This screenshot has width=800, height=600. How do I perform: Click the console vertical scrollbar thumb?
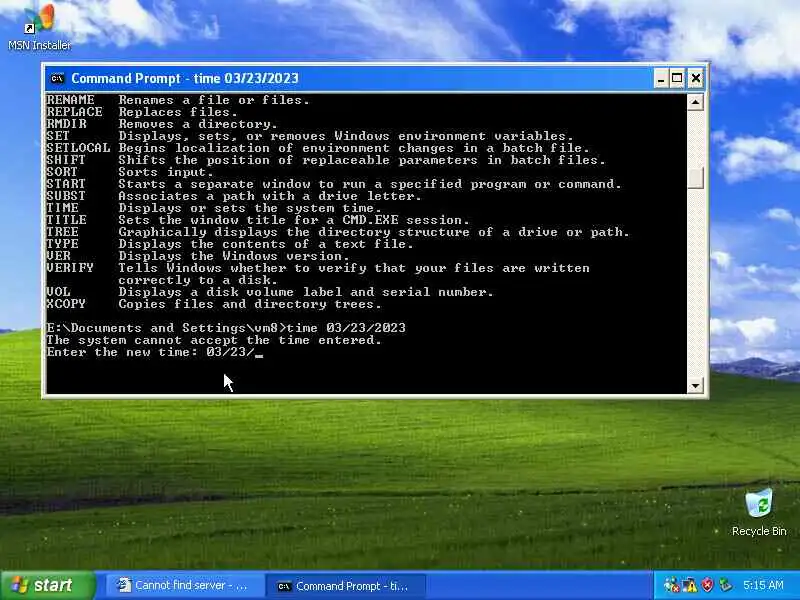click(695, 178)
